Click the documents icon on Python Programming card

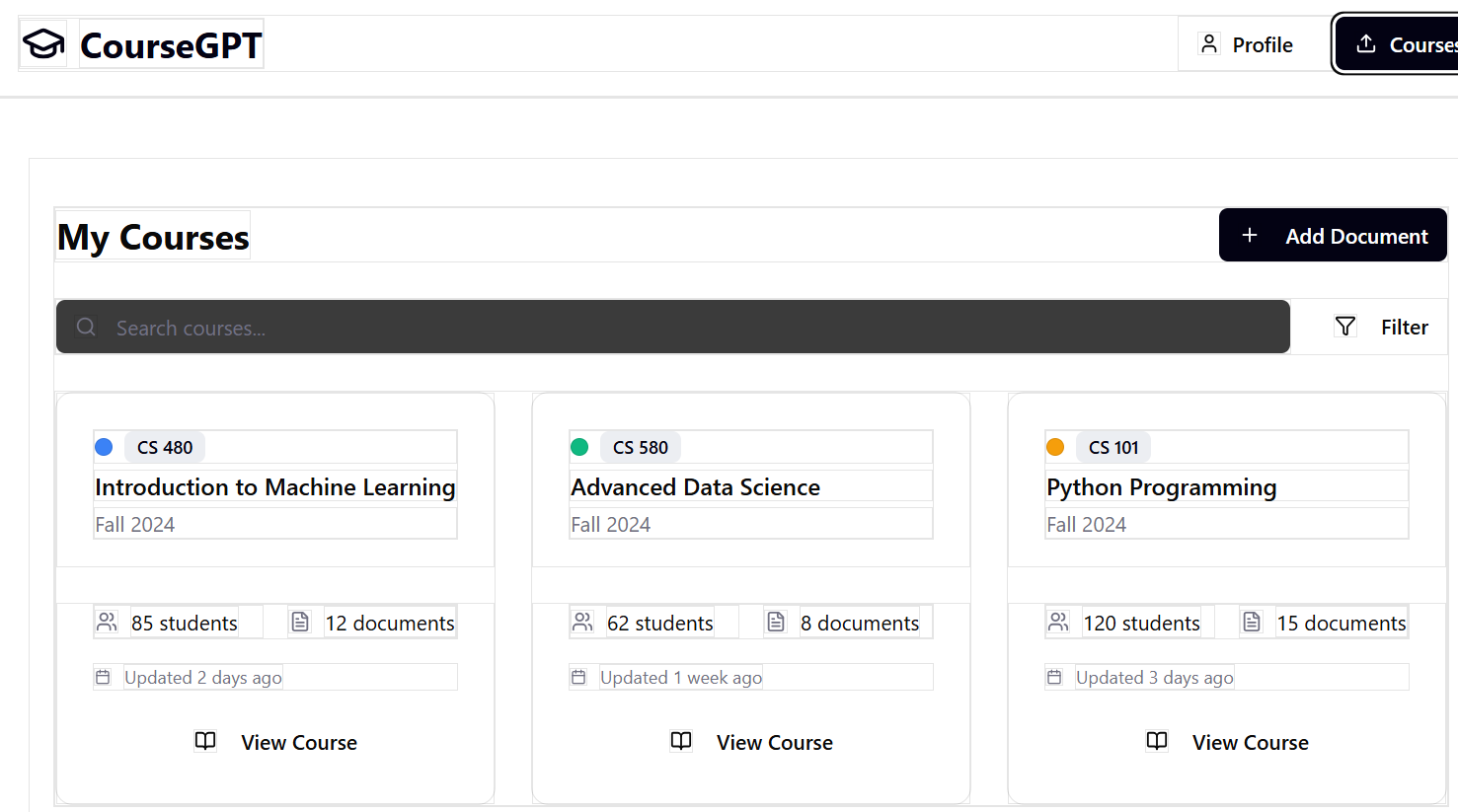[1252, 621]
